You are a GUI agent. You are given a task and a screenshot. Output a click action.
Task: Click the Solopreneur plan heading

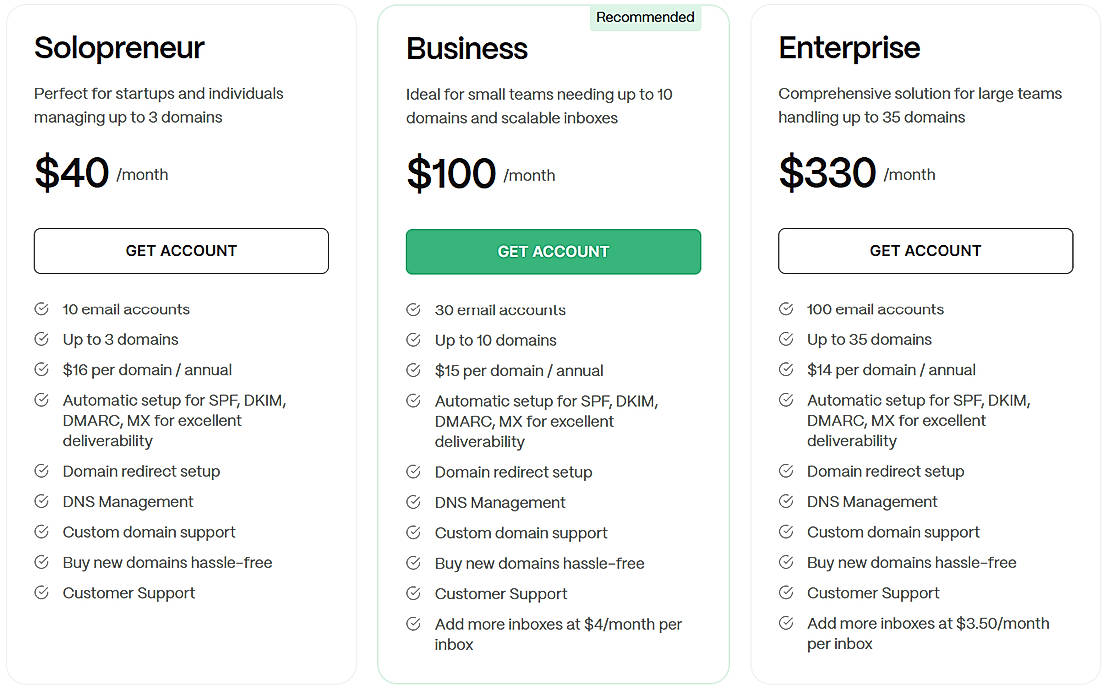pos(119,47)
